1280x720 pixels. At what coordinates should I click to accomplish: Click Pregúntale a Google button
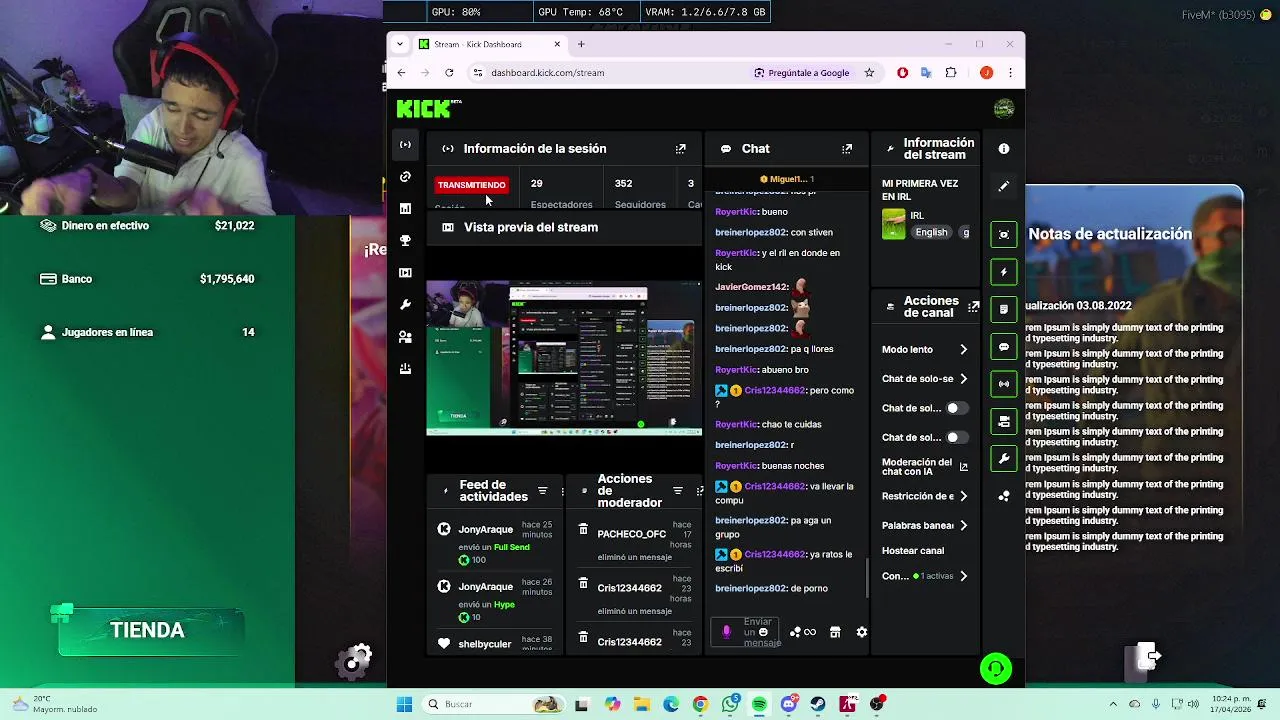point(802,73)
